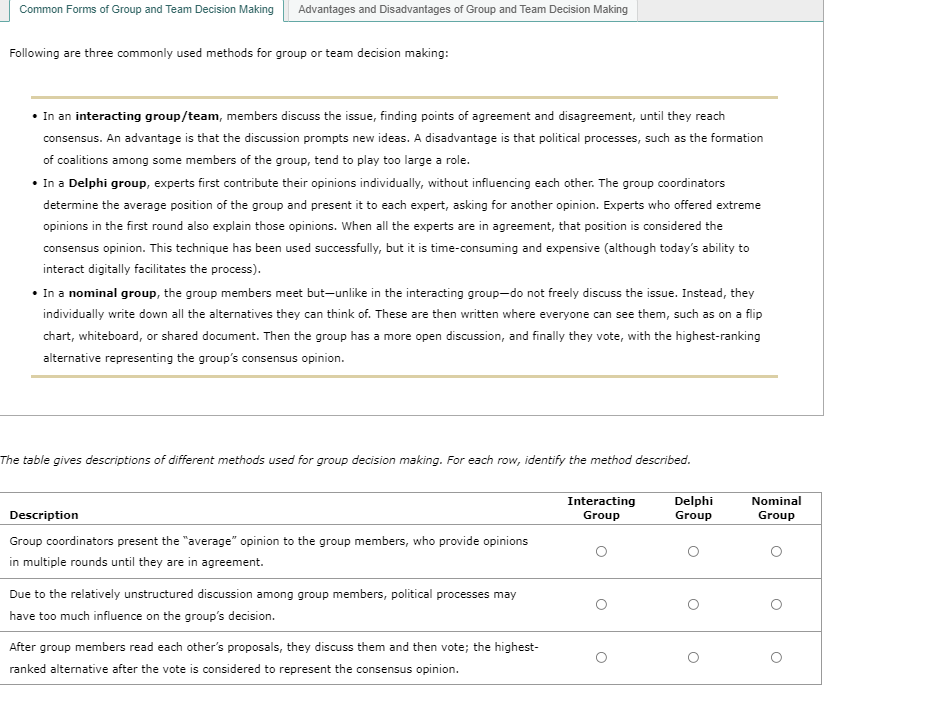Select Interacting Group for the first description row
This screenshot has height=702, width=942.
pos(601,550)
